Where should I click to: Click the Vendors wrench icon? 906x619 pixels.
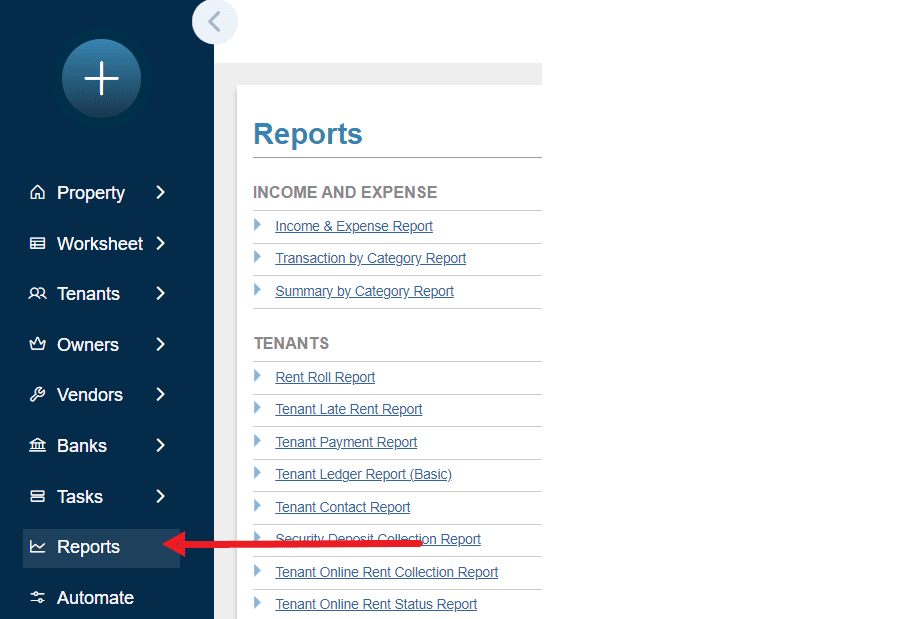coord(38,395)
